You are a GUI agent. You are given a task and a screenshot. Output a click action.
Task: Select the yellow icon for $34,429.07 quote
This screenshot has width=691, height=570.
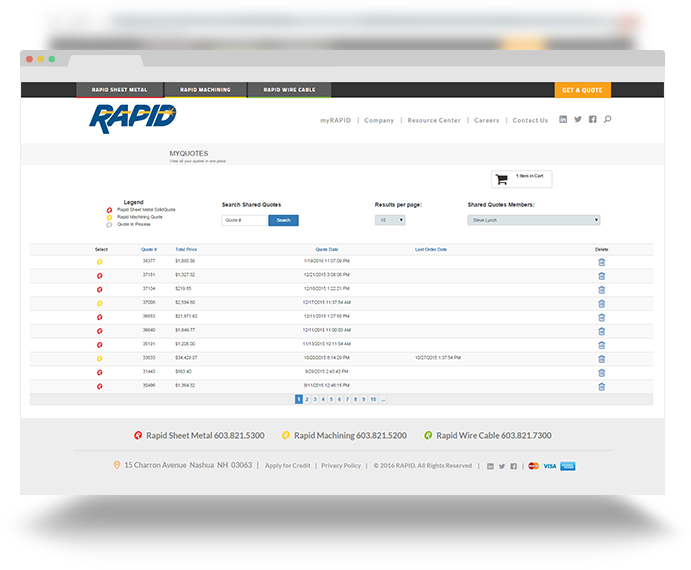[100, 358]
